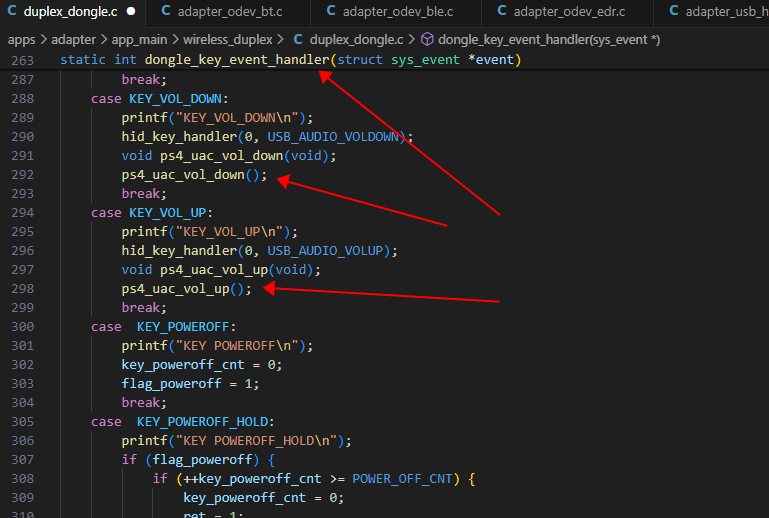This screenshot has height=518, width=769.
Task: Click POWER_OFF_CNT macro on line 308
Action: click(x=402, y=479)
